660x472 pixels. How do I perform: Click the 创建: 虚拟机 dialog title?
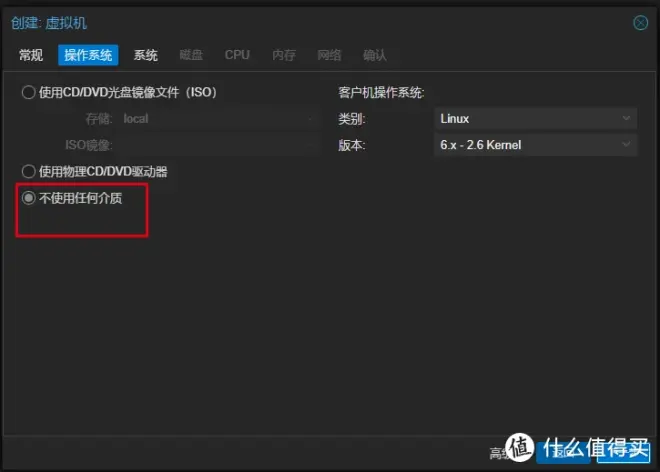(49, 23)
